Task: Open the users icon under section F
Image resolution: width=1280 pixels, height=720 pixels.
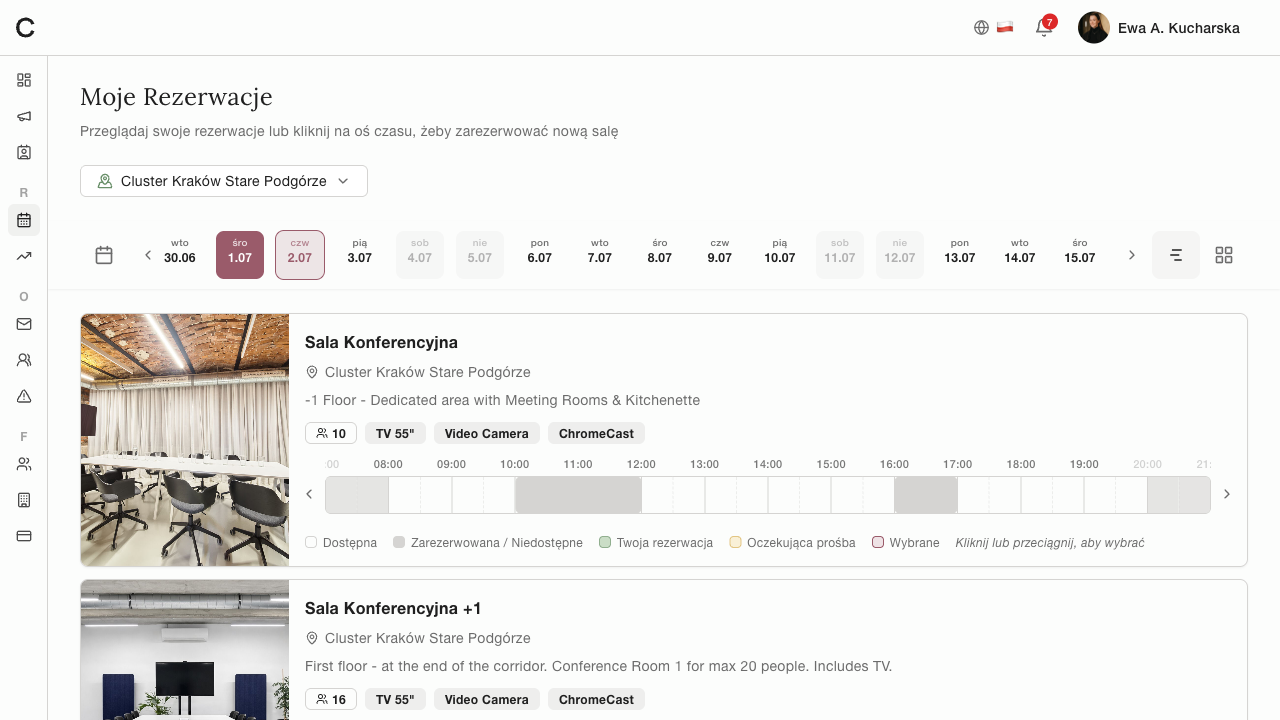Action: pos(24,464)
